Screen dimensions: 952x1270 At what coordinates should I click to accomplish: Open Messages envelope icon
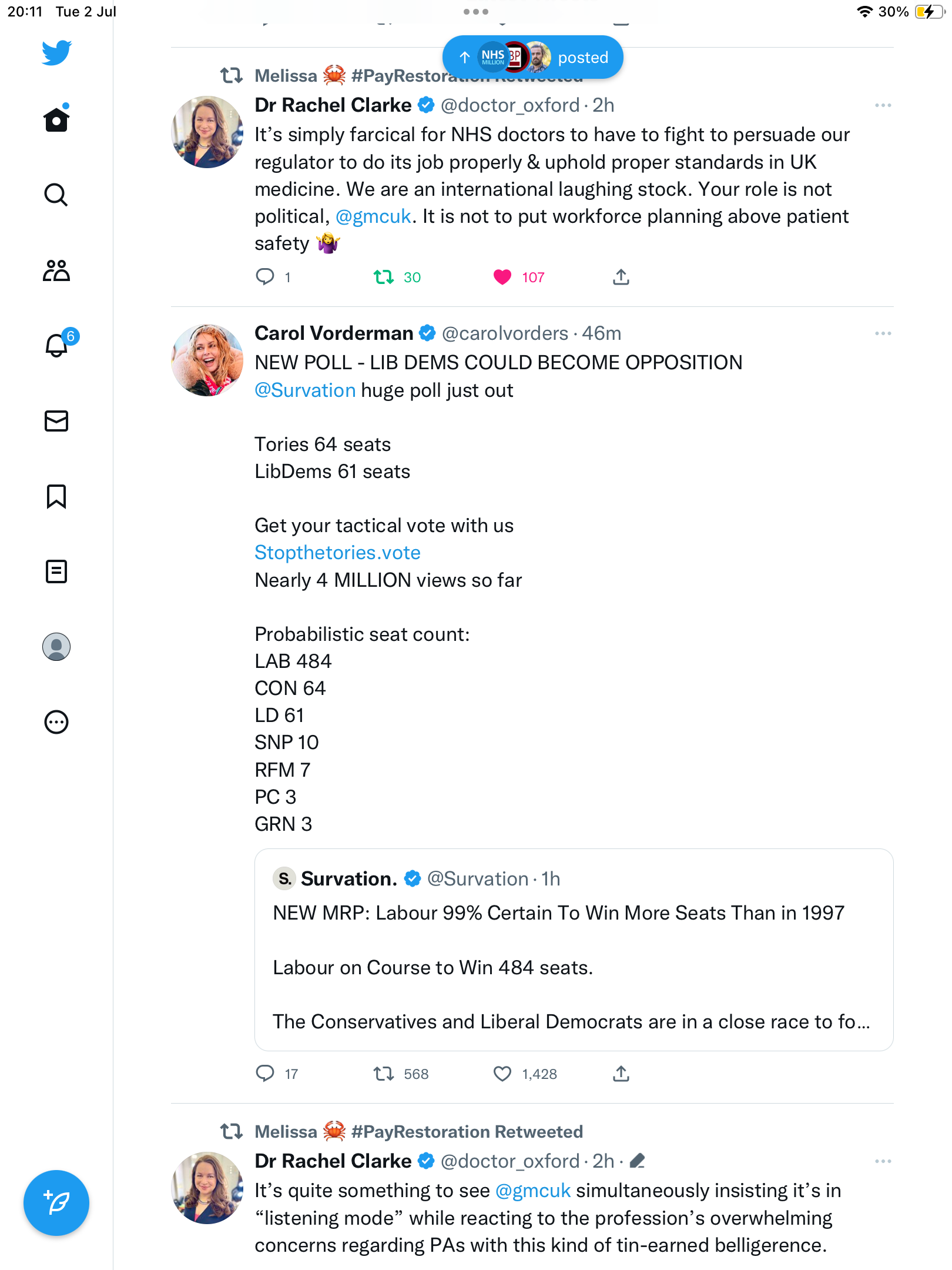pyautogui.click(x=56, y=421)
